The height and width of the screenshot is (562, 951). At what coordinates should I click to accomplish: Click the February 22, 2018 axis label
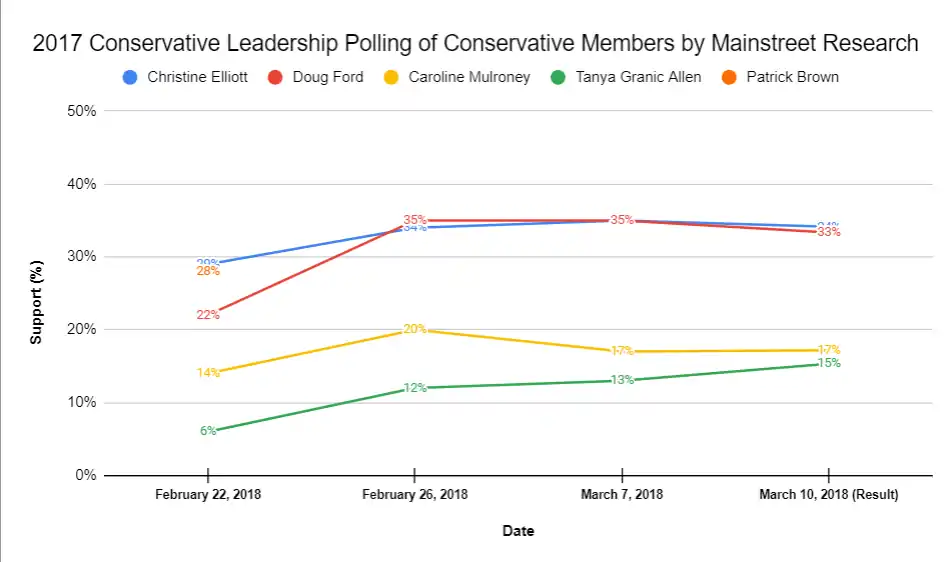pyautogui.click(x=207, y=494)
